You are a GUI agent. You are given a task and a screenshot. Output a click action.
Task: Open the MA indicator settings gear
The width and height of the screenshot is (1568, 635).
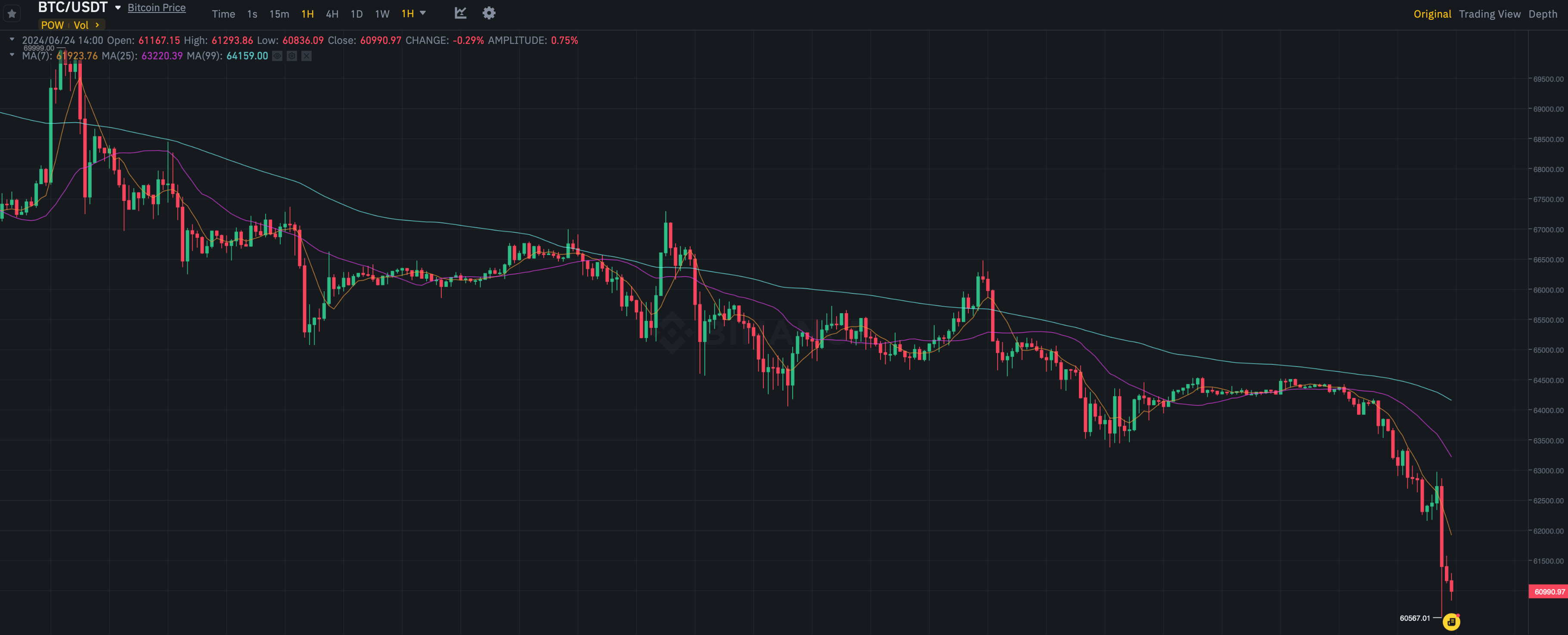tap(291, 56)
